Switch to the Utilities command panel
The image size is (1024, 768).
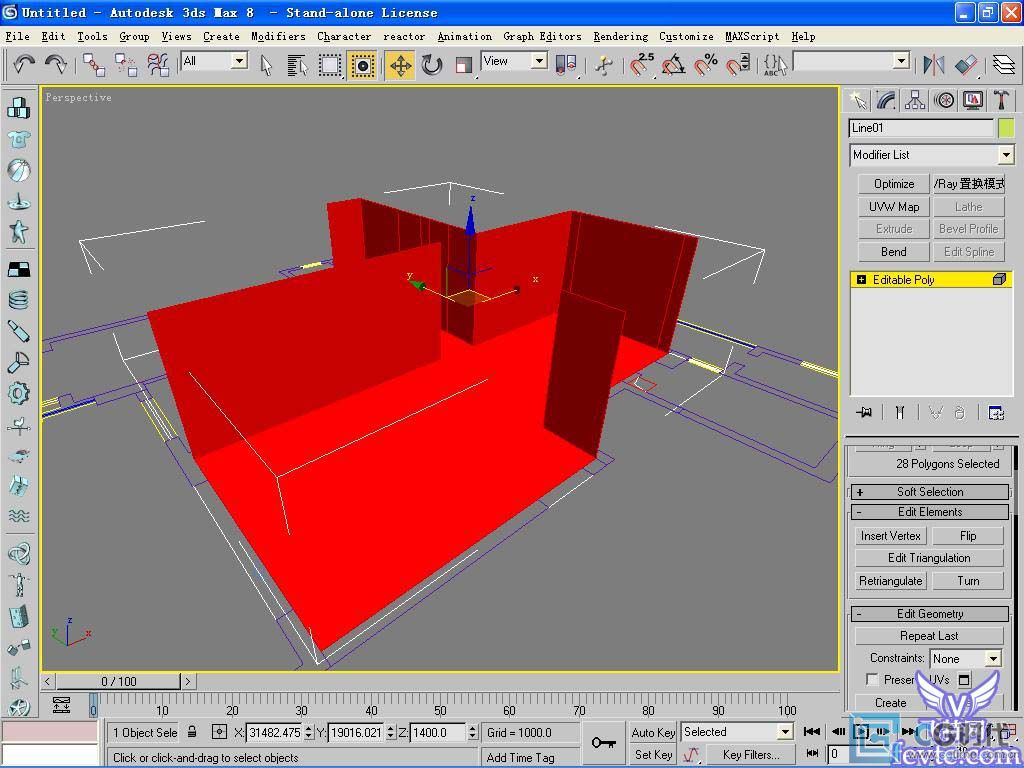click(1002, 101)
